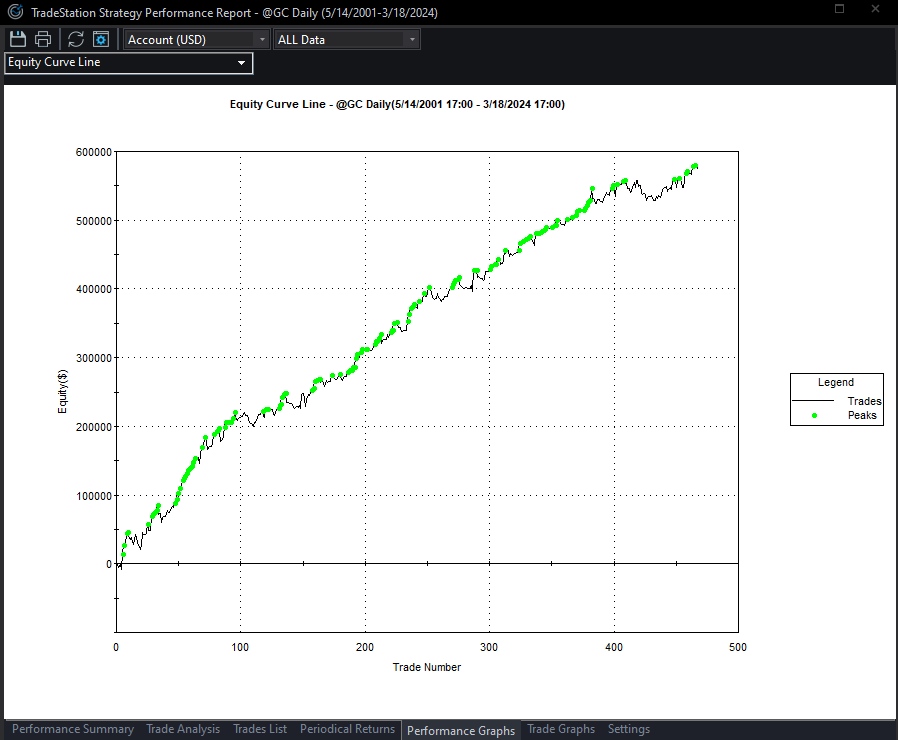Click the Print report icon
This screenshot has width=898, height=740.
[x=43, y=40]
